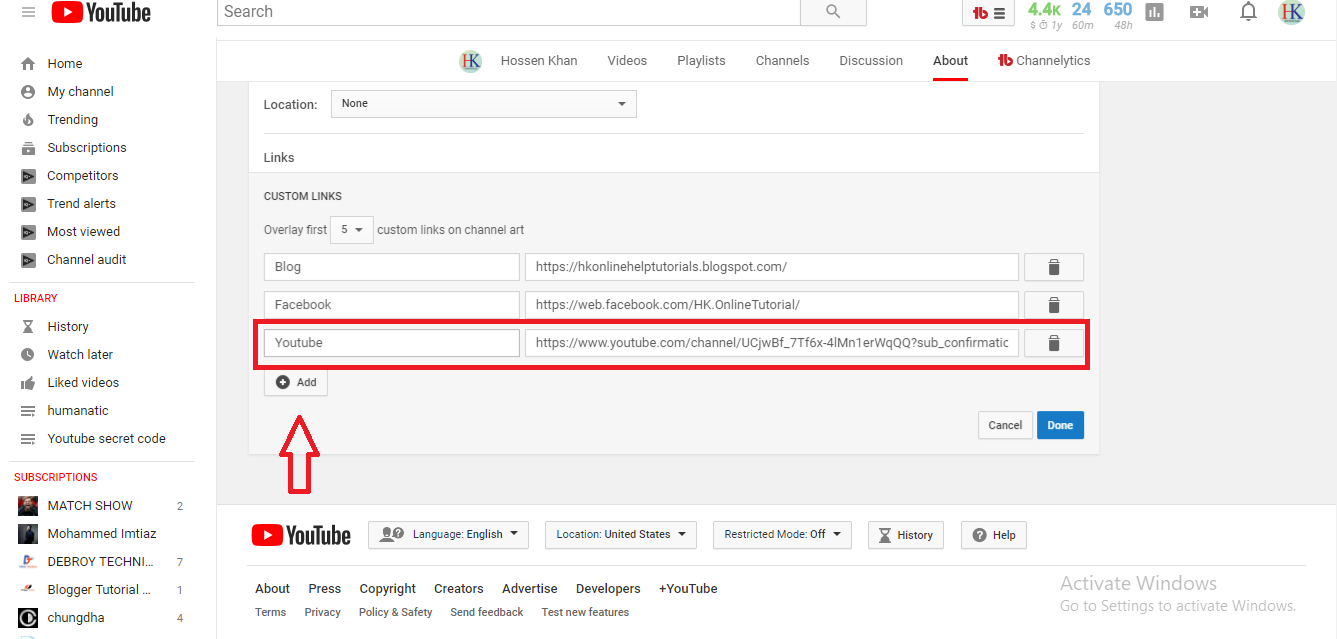The width and height of the screenshot is (1337, 639).
Task: Click the Add custom link button
Action: [296, 382]
